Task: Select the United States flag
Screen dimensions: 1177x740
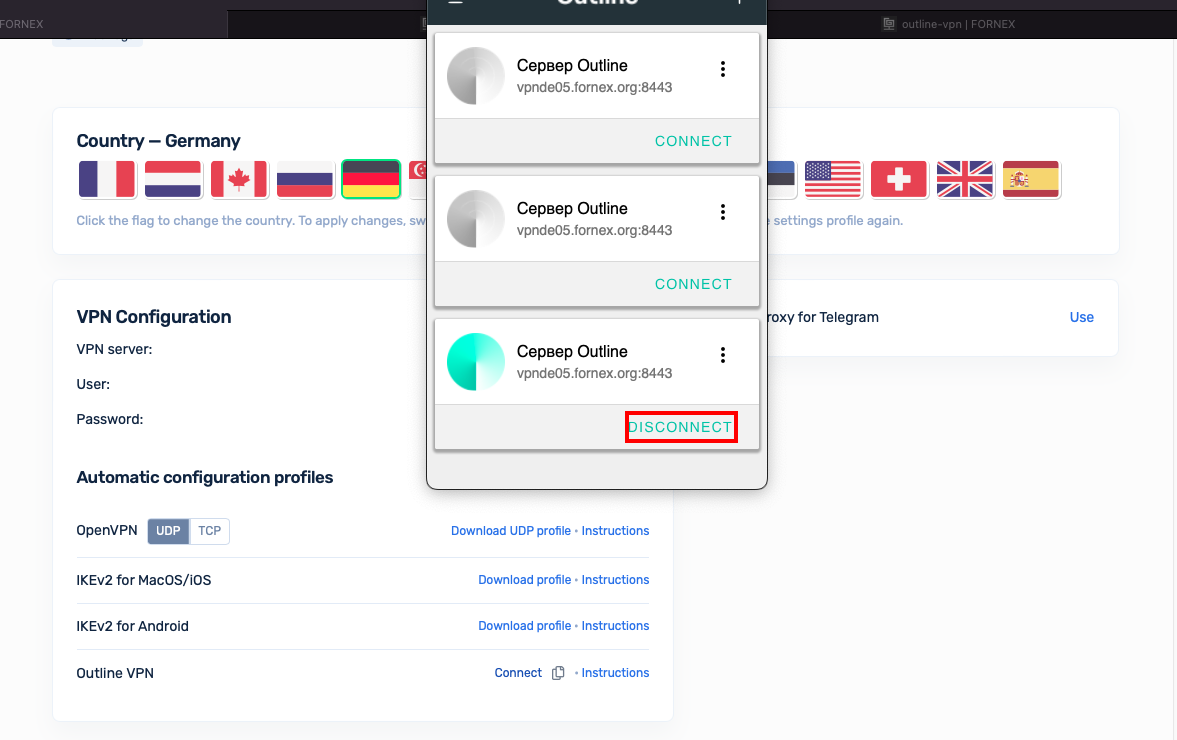Action: (832, 179)
